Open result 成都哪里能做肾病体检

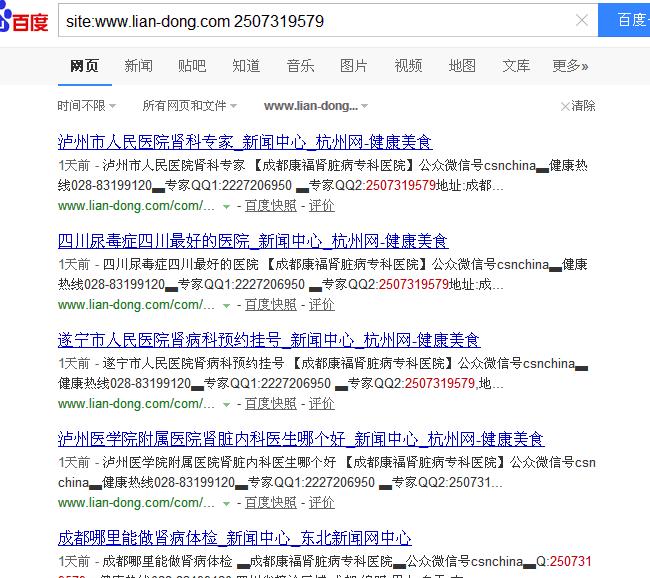tap(234, 538)
